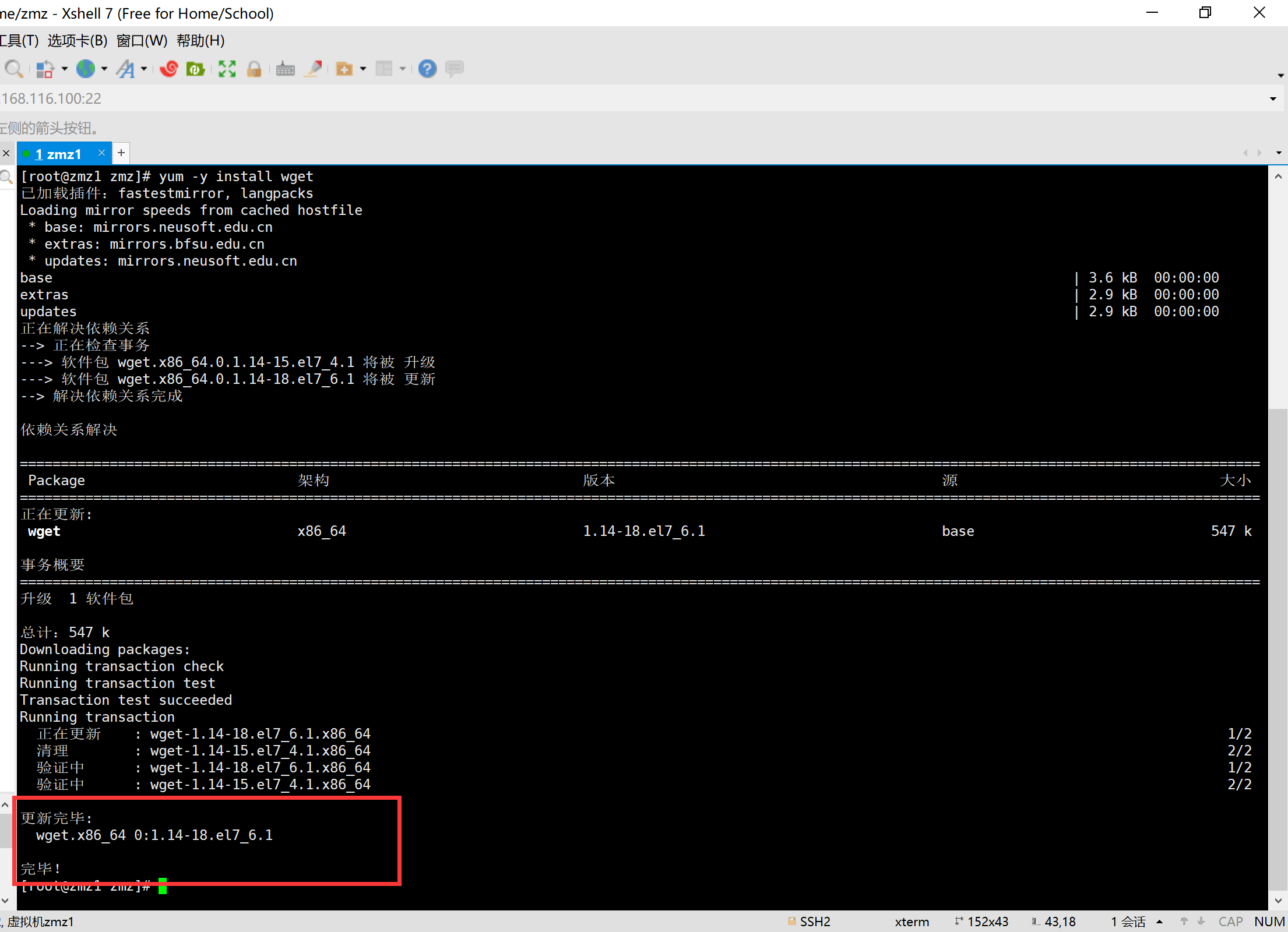1288x932 pixels.
Task: Click the font settings icon
Action: 125,69
